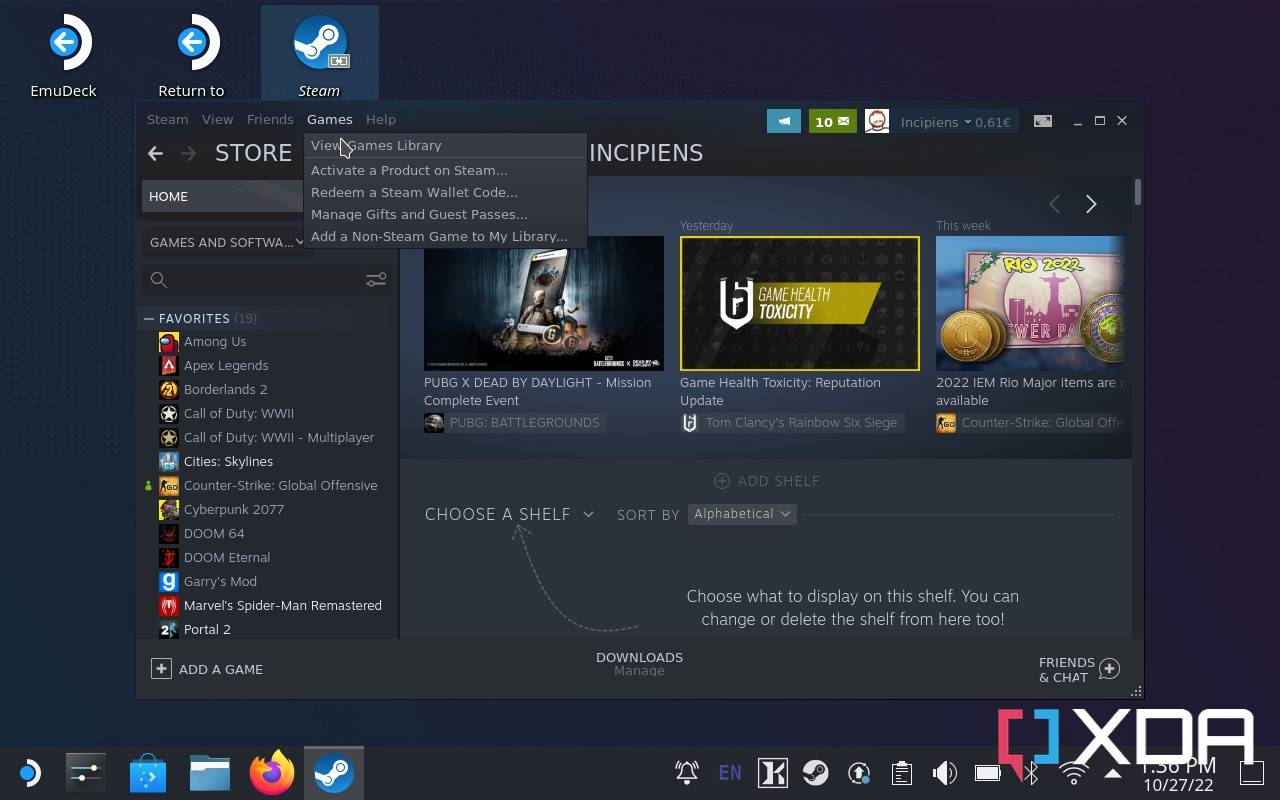This screenshot has height=800, width=1280.
Task: Open PUBG X Dead by Daylight thumbnail
Action: click(544, 303)
